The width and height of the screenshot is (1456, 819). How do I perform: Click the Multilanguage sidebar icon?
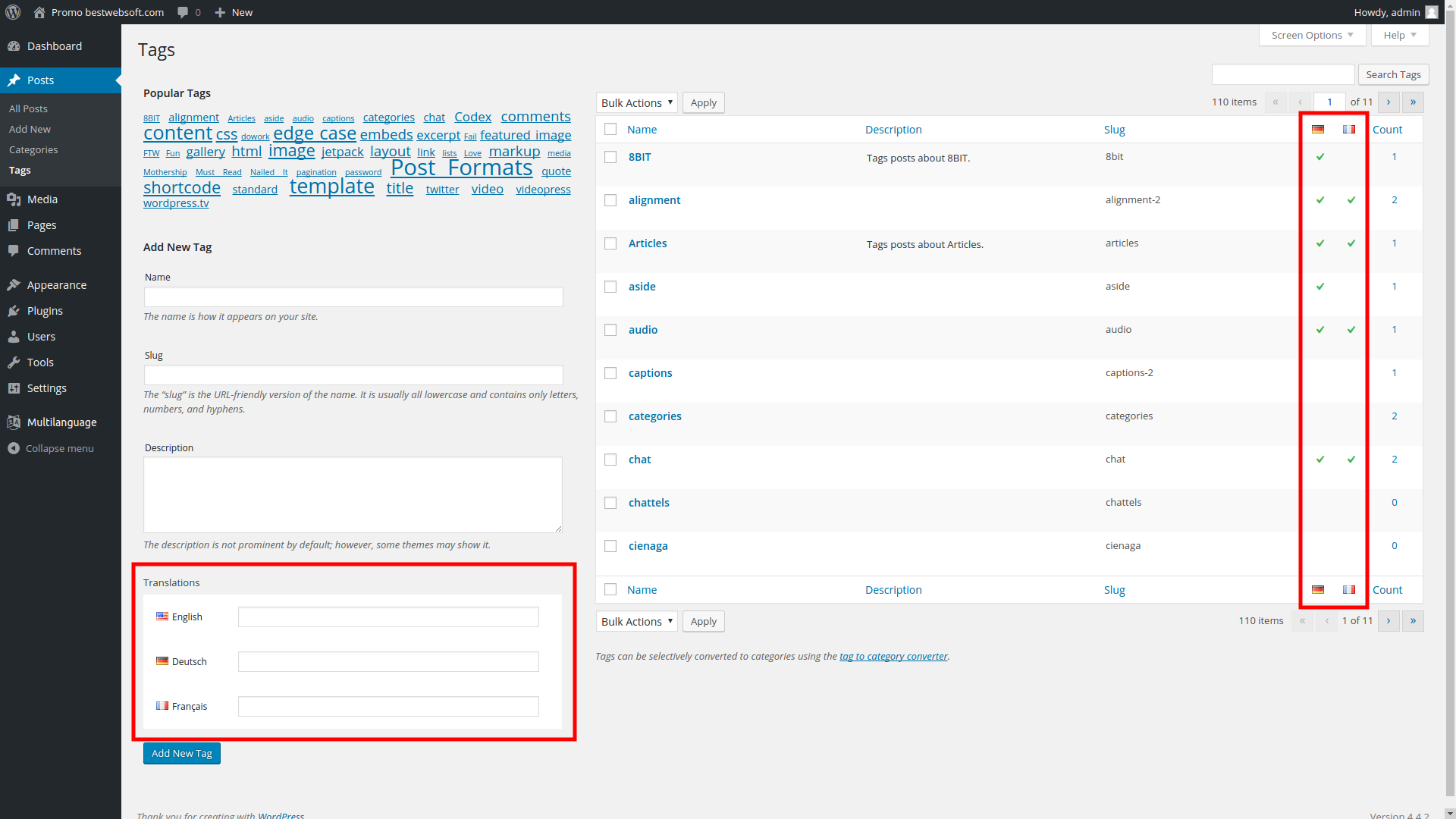coord(14,422)
